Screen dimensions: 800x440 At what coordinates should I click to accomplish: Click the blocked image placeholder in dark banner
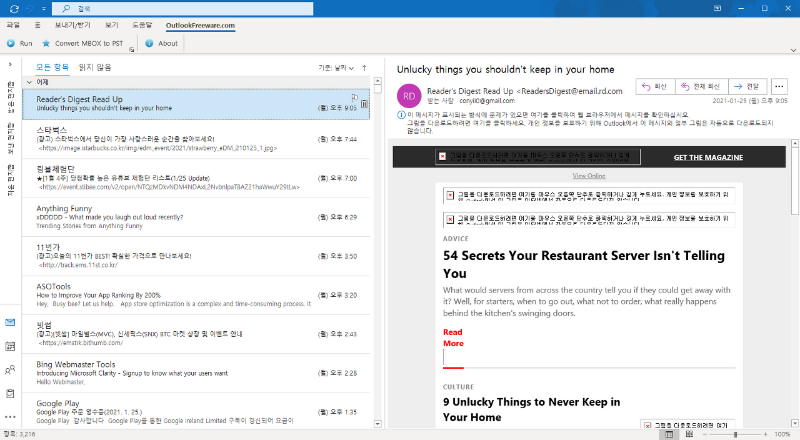538,156
